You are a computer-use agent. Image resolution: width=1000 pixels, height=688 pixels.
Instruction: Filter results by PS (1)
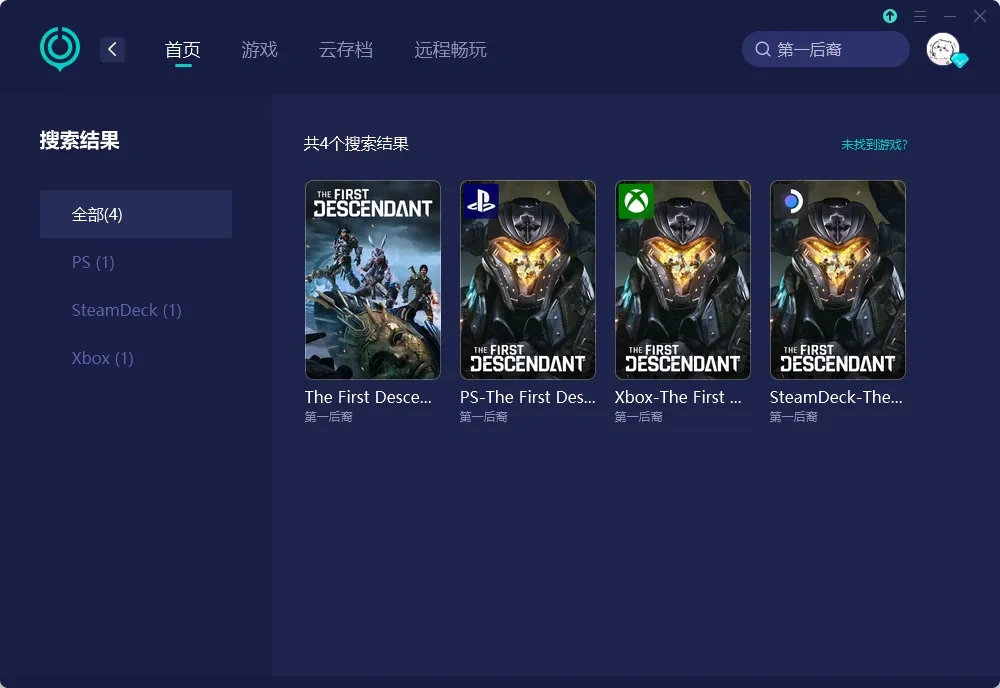point(93,262)
